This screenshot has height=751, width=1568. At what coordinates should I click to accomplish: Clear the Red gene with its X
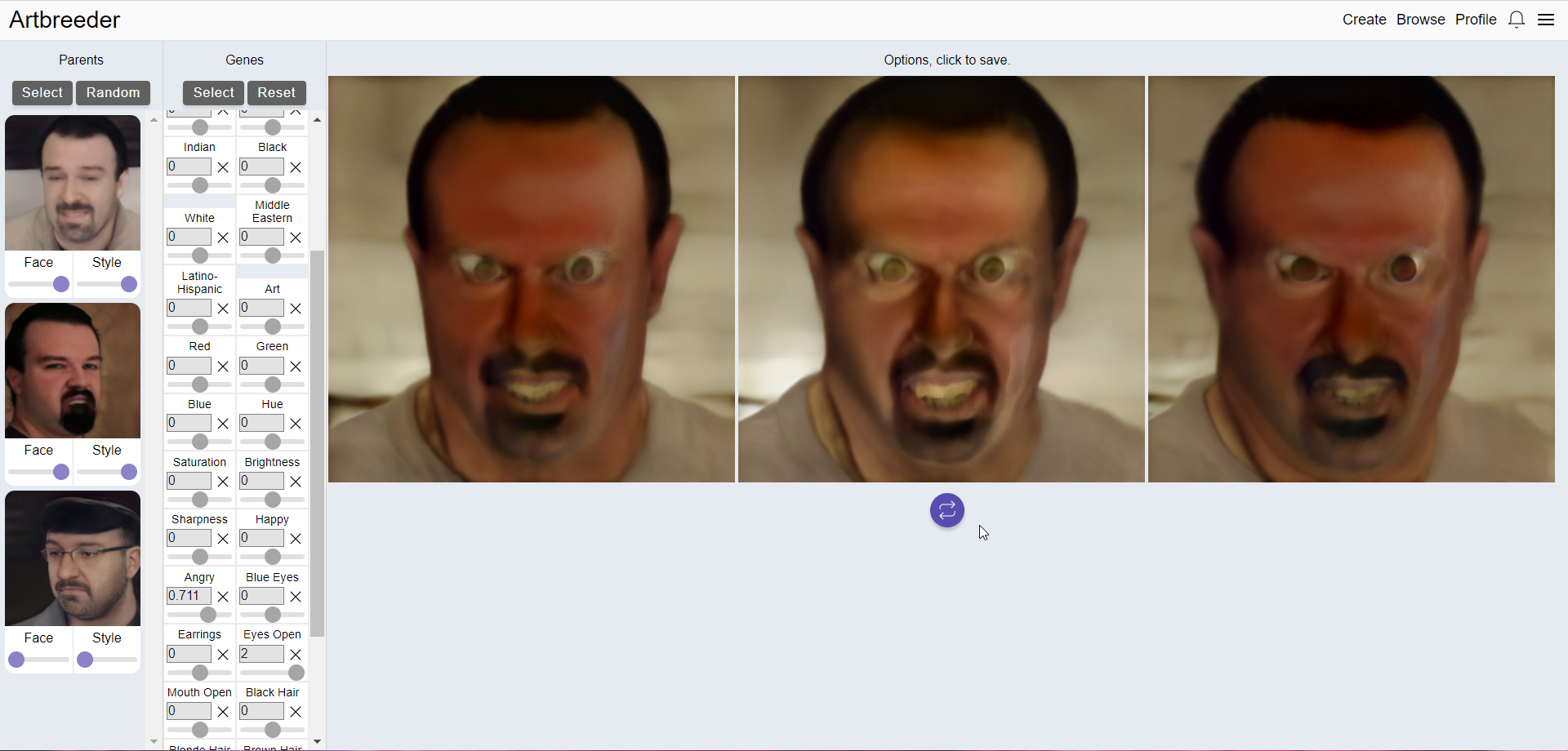tap(223, 367)
